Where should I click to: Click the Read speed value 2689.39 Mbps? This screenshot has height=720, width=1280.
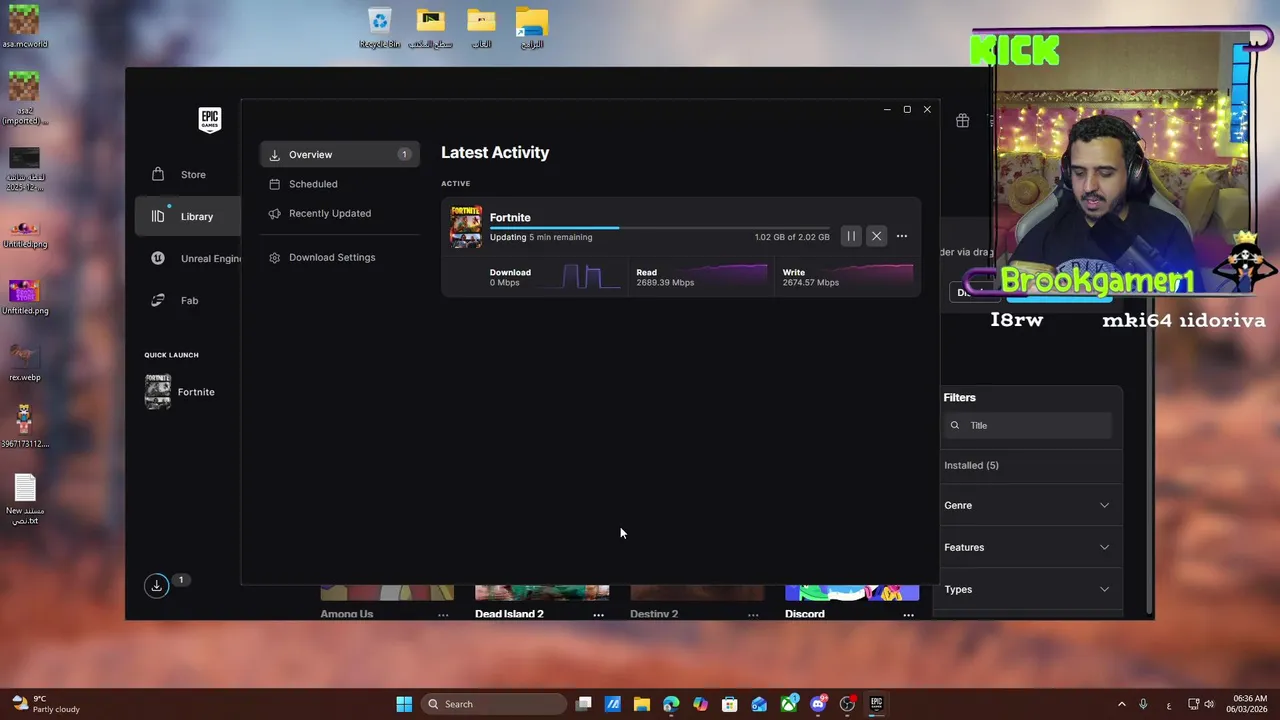click(665, 283)
